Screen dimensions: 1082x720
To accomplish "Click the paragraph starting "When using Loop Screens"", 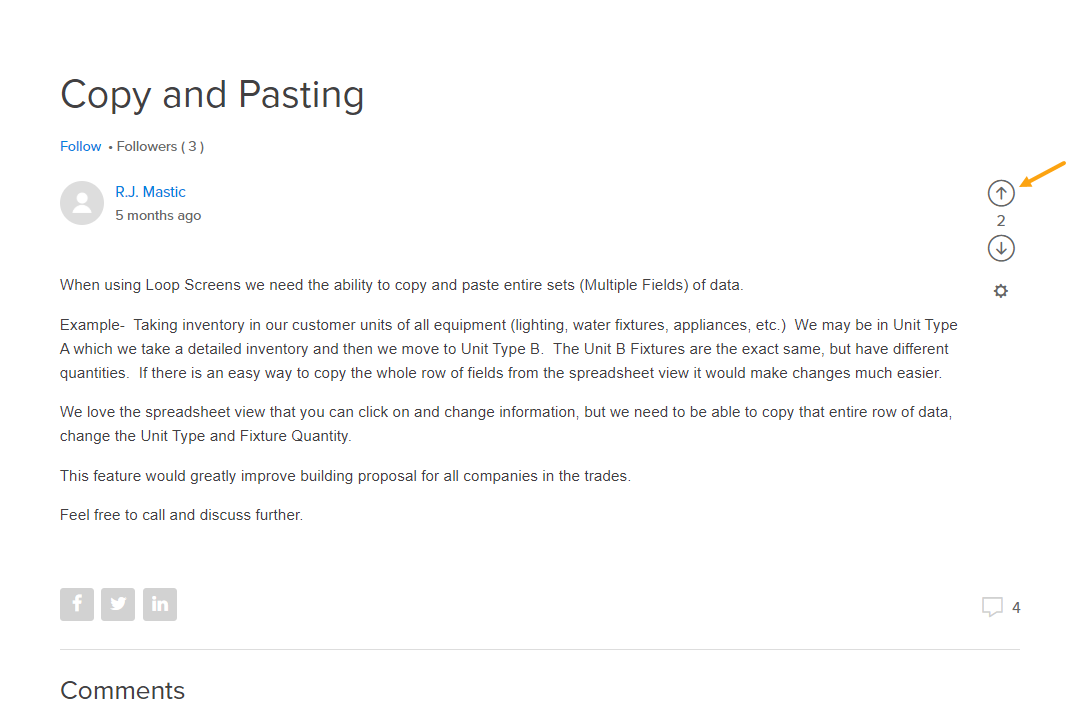I will click(x=401, y=285).
